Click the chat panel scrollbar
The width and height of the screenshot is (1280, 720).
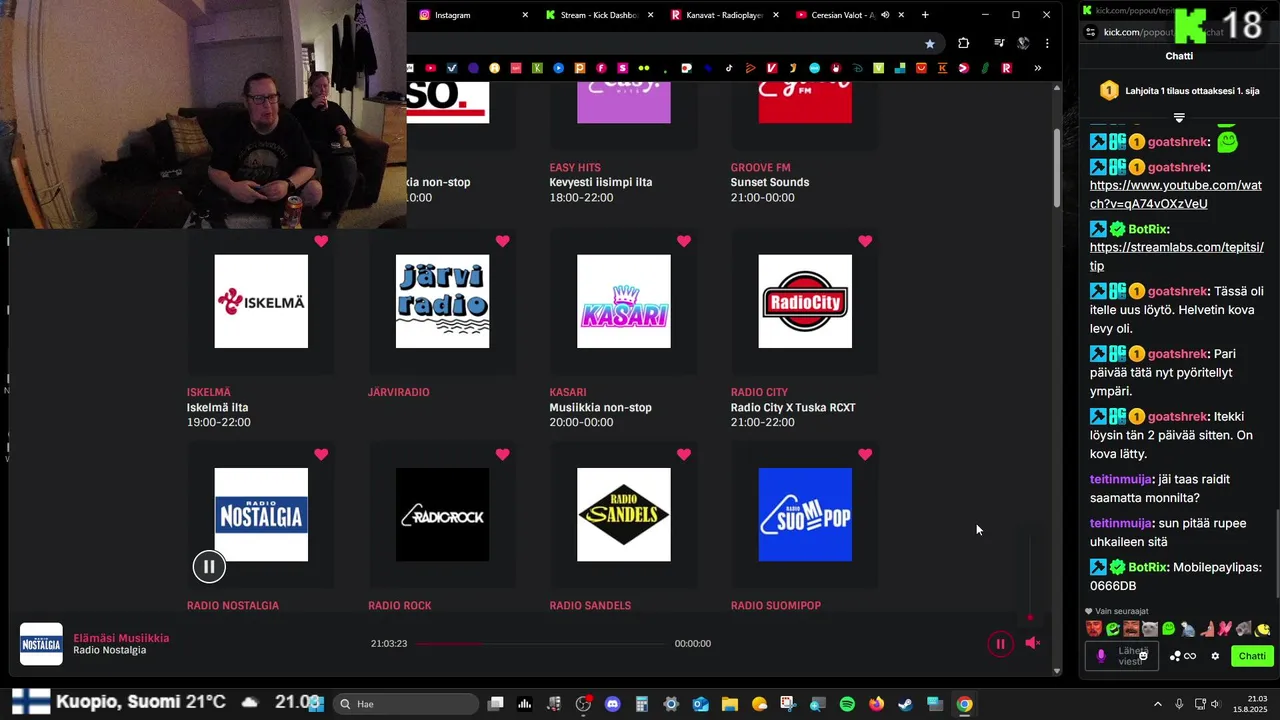click(x=1276, y=555)
